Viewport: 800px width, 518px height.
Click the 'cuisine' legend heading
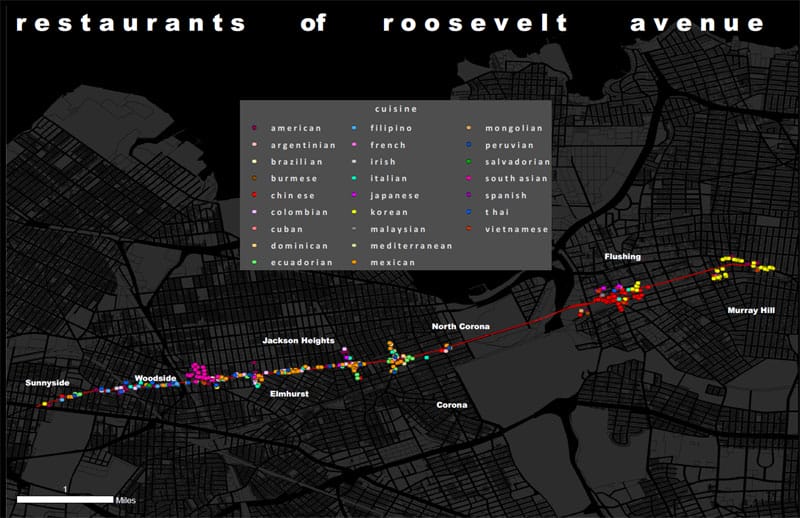(396, 109)
